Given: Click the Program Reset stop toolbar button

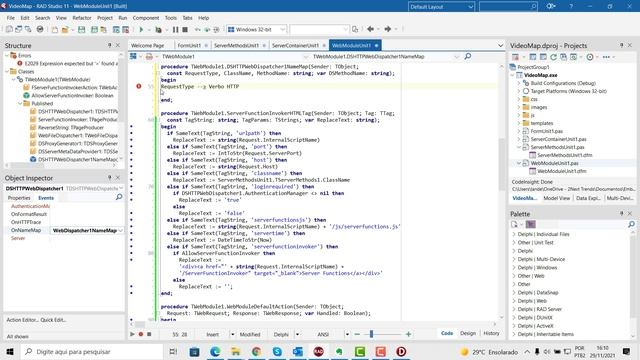Looking at the screenshot, I should pyautogui.click(x=185, y=29).
